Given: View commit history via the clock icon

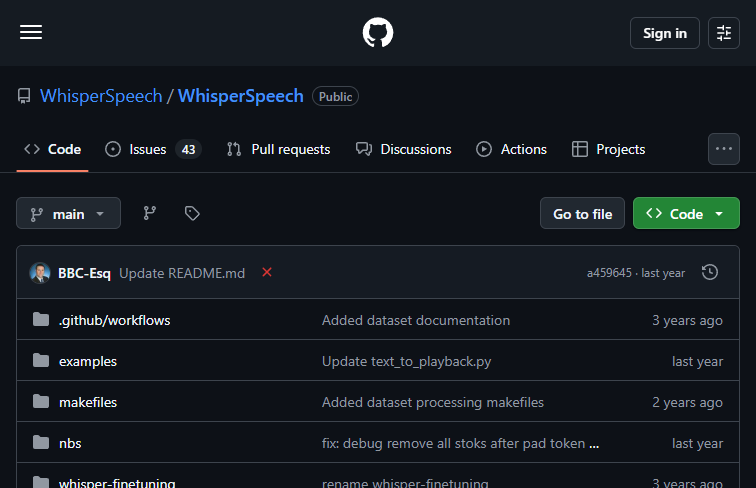Looking at the screenshot, I should (x=710, y=272).
